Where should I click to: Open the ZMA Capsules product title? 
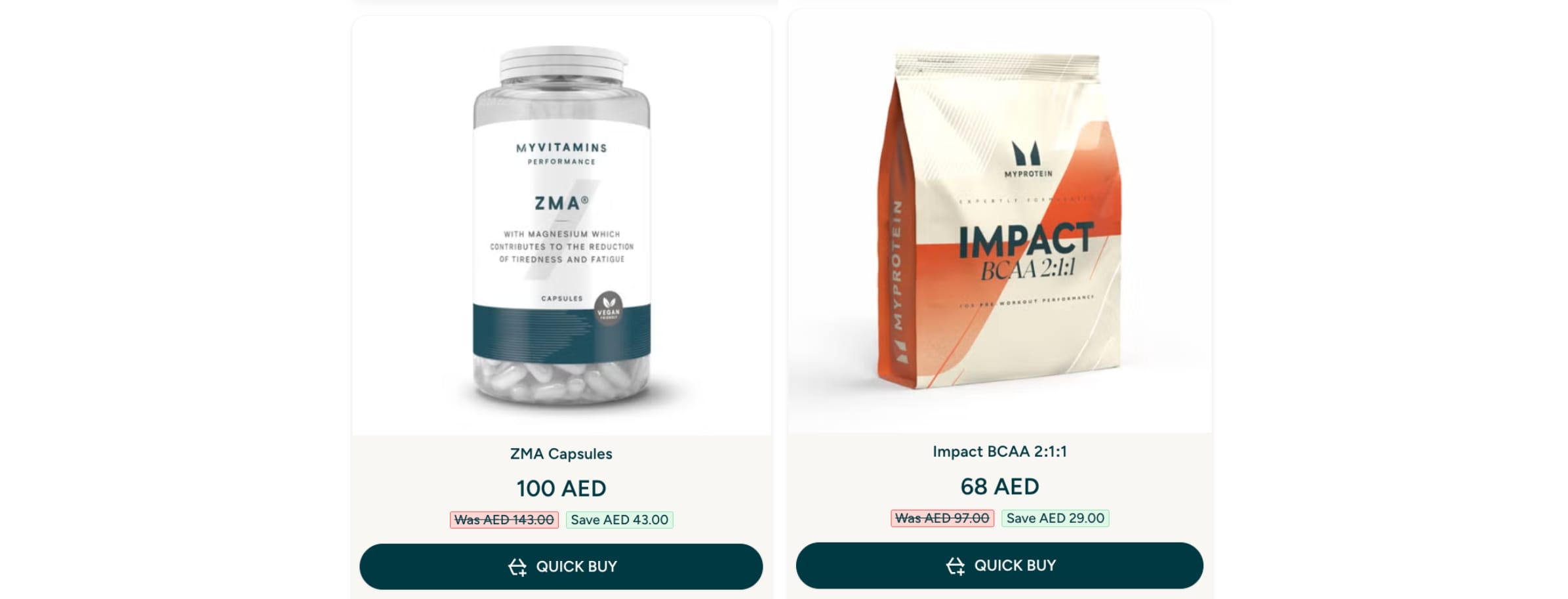[x=561, y=454]
